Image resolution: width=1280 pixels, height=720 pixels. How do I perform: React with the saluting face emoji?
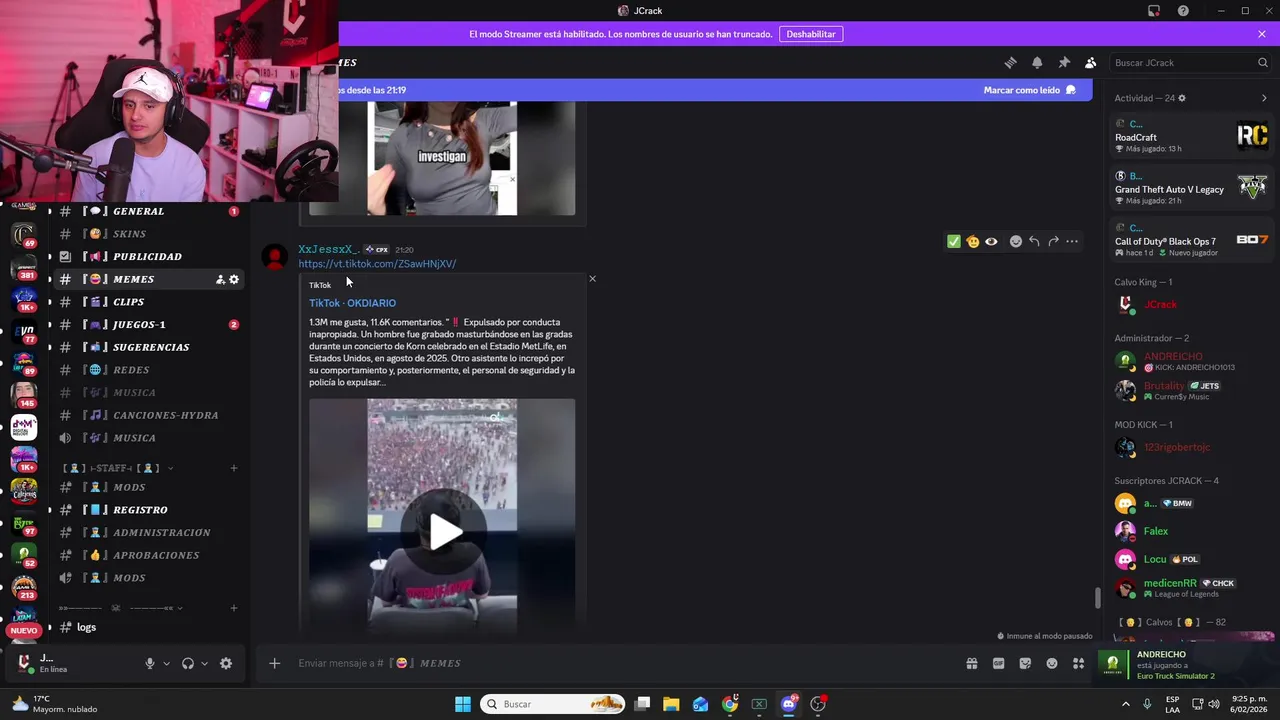click(972, 241)
